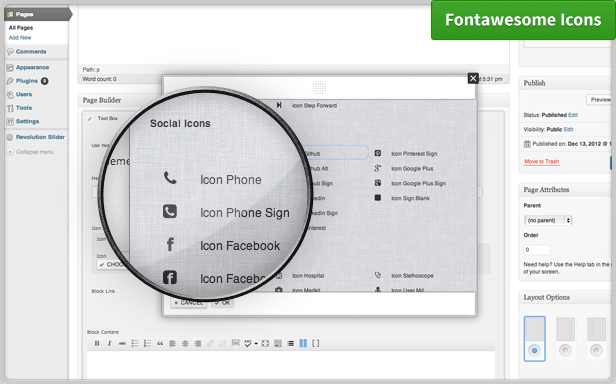The width and height of the screenshot is (616, 384).
Task: Select the full-width layout radio button
Action: (x=534, y=350)
